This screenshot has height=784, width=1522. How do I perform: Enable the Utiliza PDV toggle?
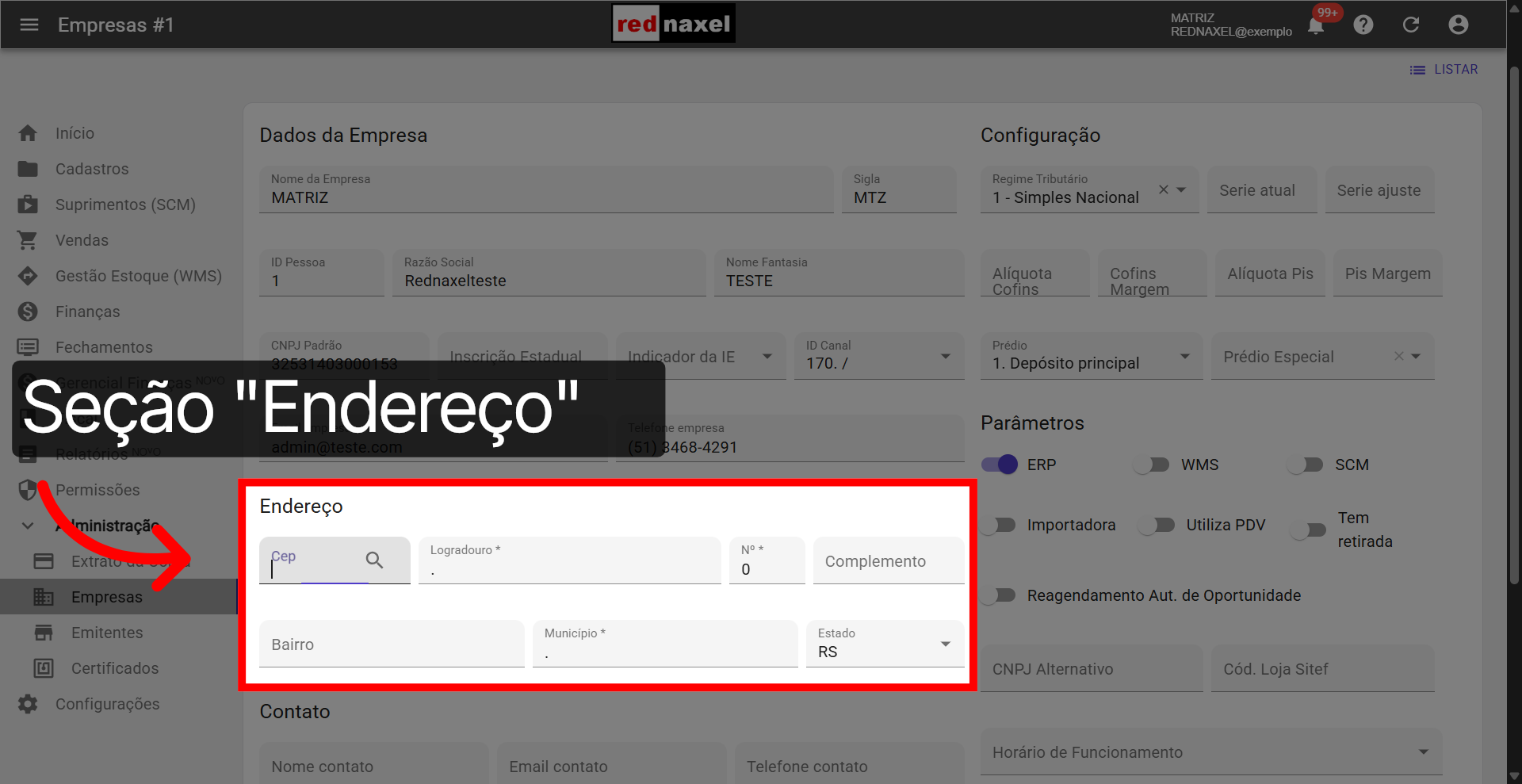[1157, 524]
